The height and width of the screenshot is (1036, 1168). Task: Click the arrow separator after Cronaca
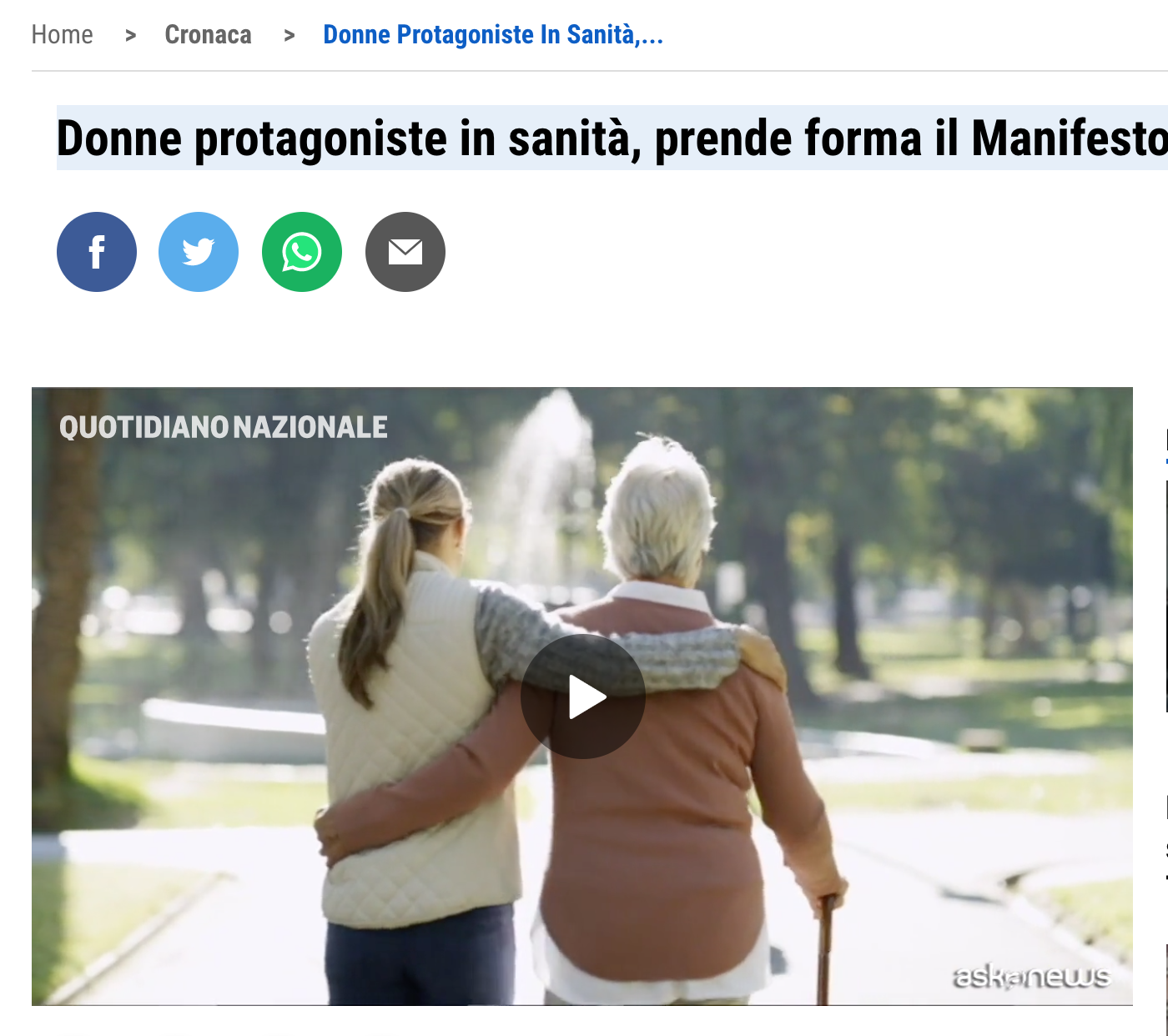click(x=289, y=35)
